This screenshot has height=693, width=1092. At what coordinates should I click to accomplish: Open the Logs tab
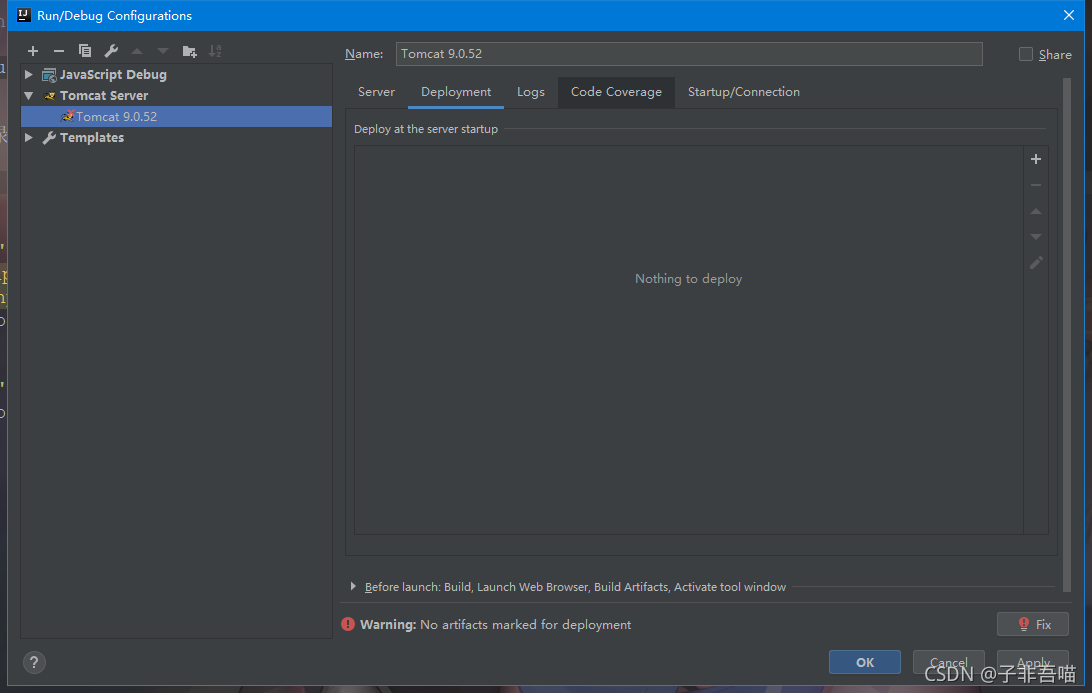point(531,92)
